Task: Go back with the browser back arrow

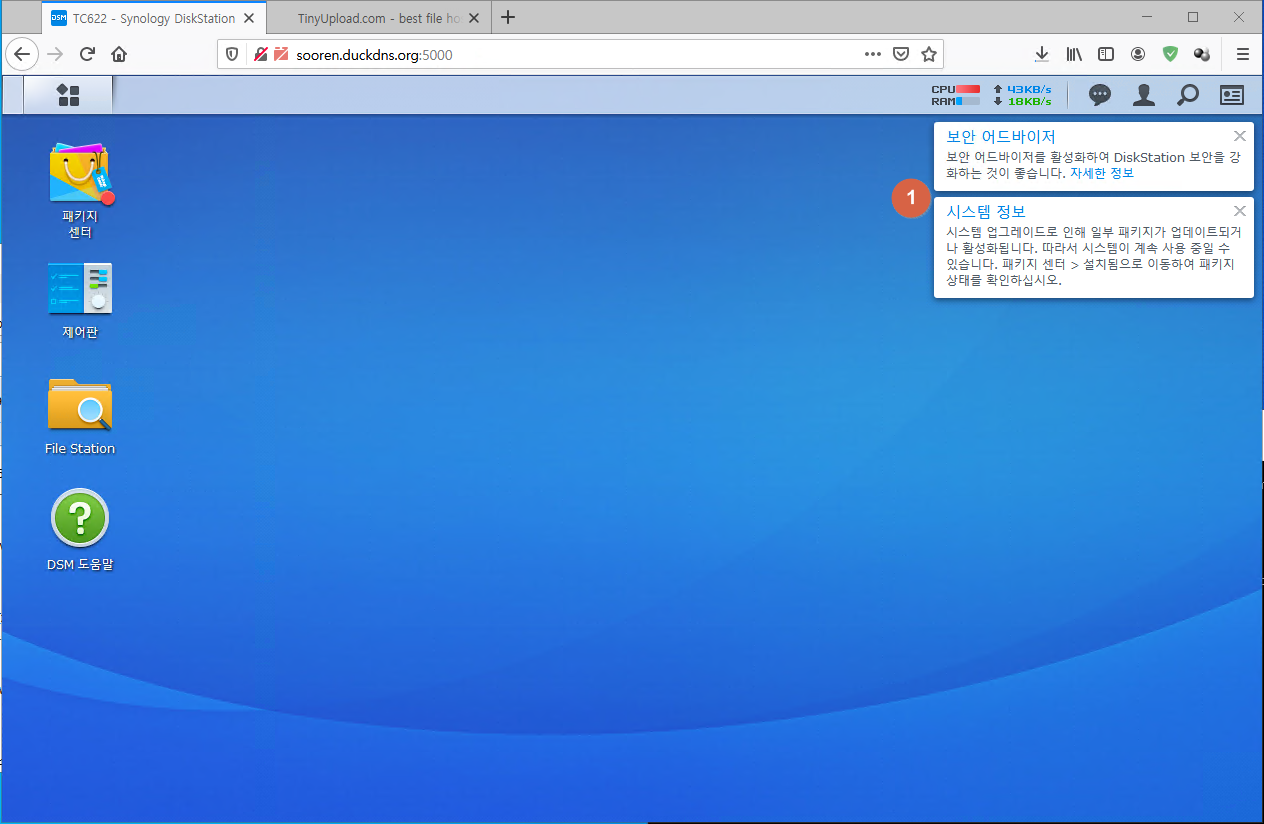Action: 21,54
